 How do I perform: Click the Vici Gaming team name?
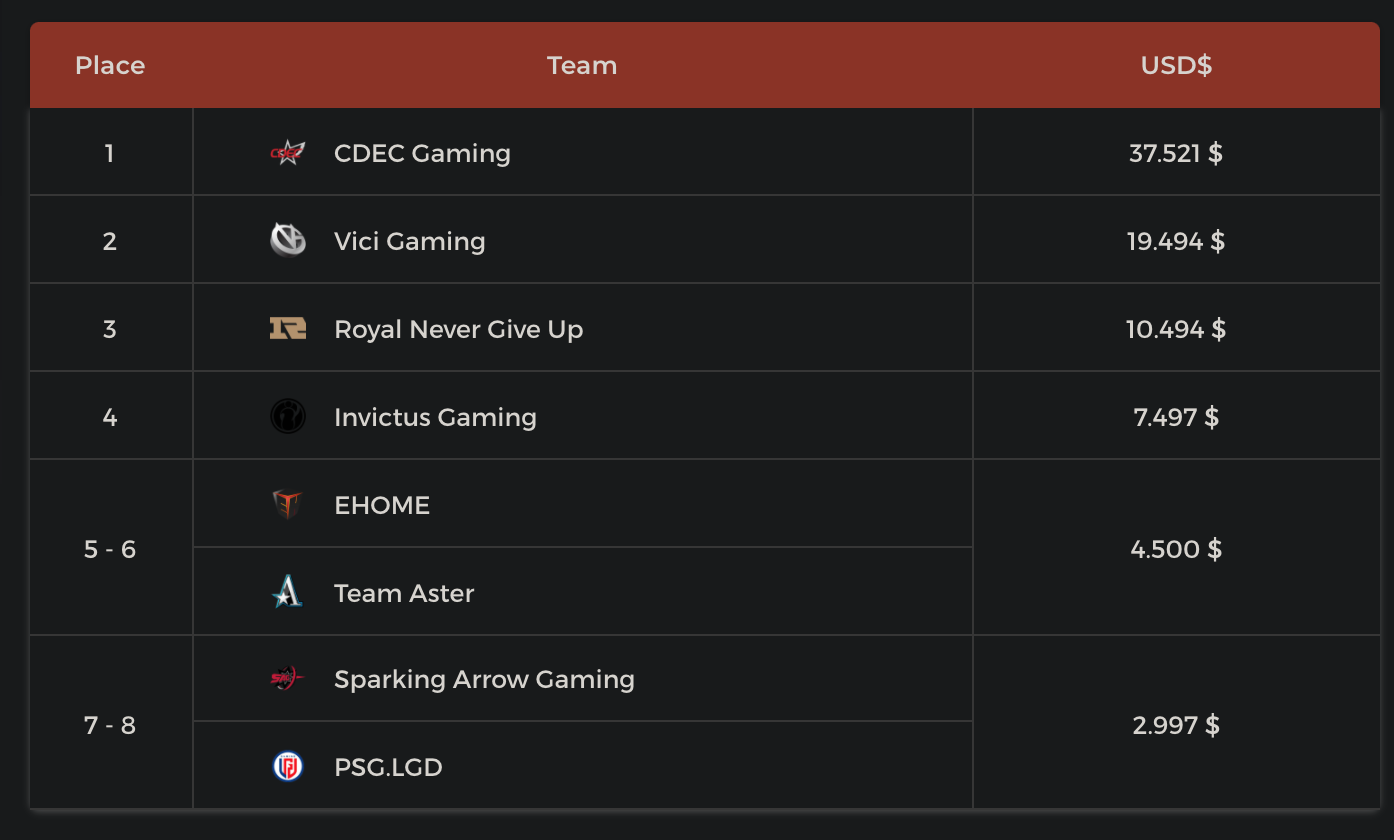tap(409, 241)
